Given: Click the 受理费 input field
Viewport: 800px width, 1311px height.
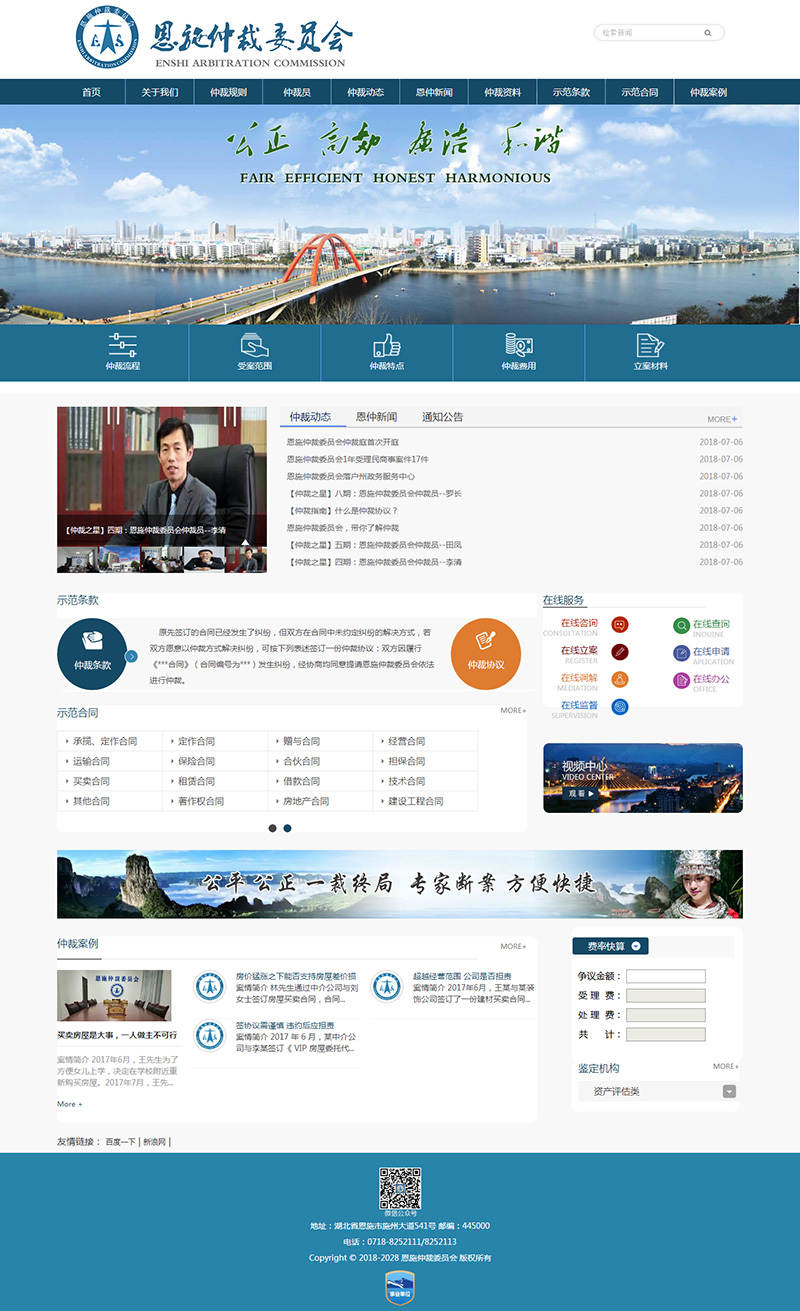Looking at the screenshot, I should tap(666, 996).
